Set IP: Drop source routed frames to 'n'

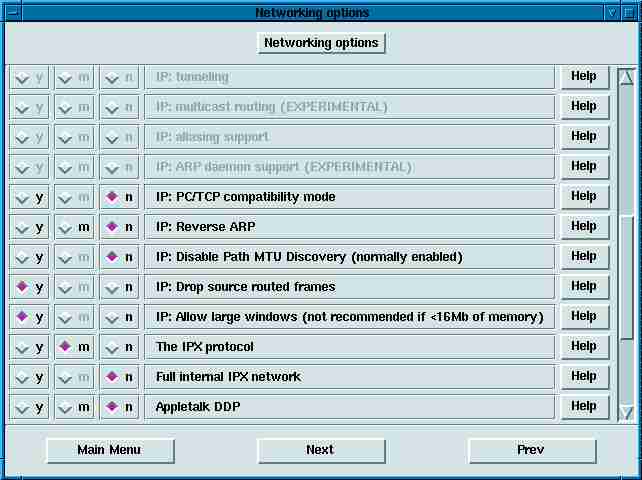(x=119, y=287)
